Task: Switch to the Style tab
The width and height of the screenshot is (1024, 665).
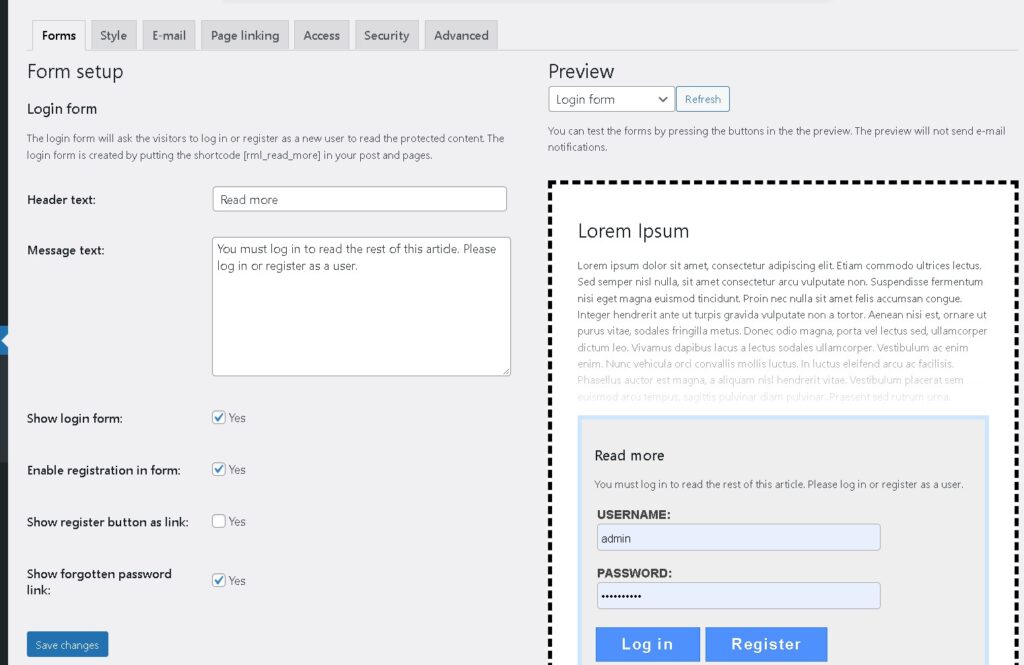Action: 113,35
